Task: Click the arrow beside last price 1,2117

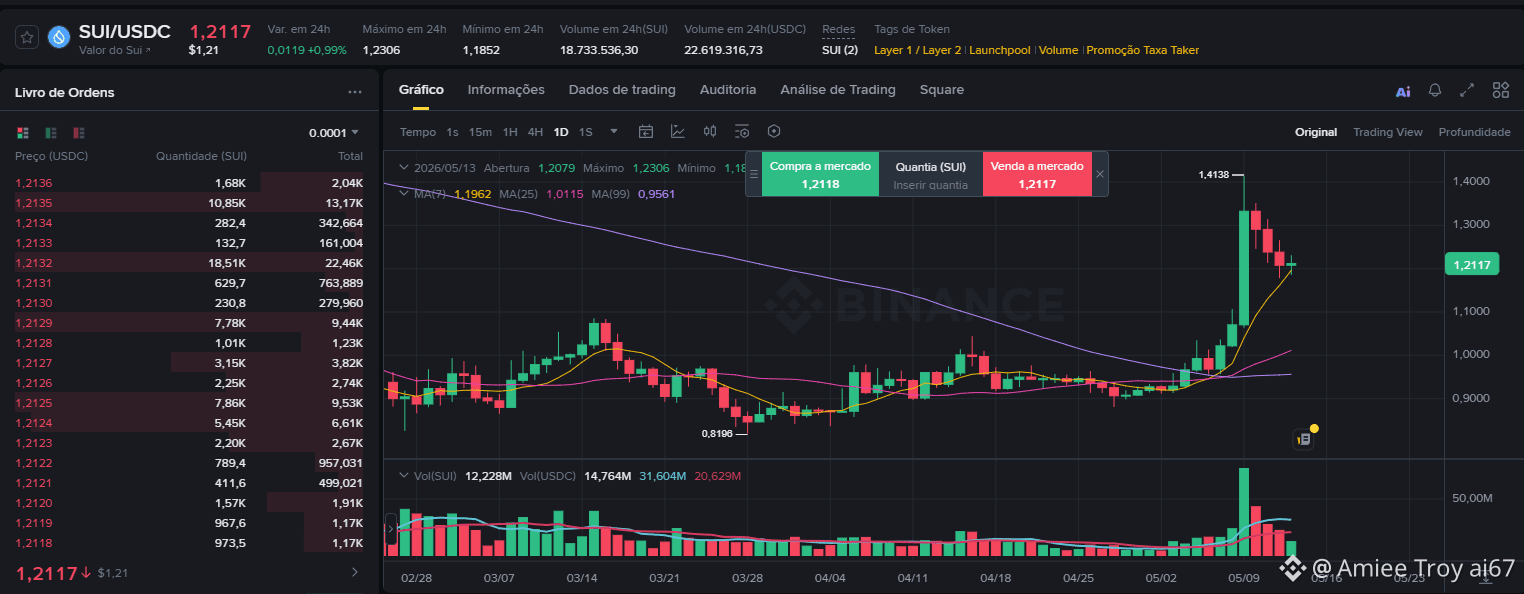Action: [87, 573]
